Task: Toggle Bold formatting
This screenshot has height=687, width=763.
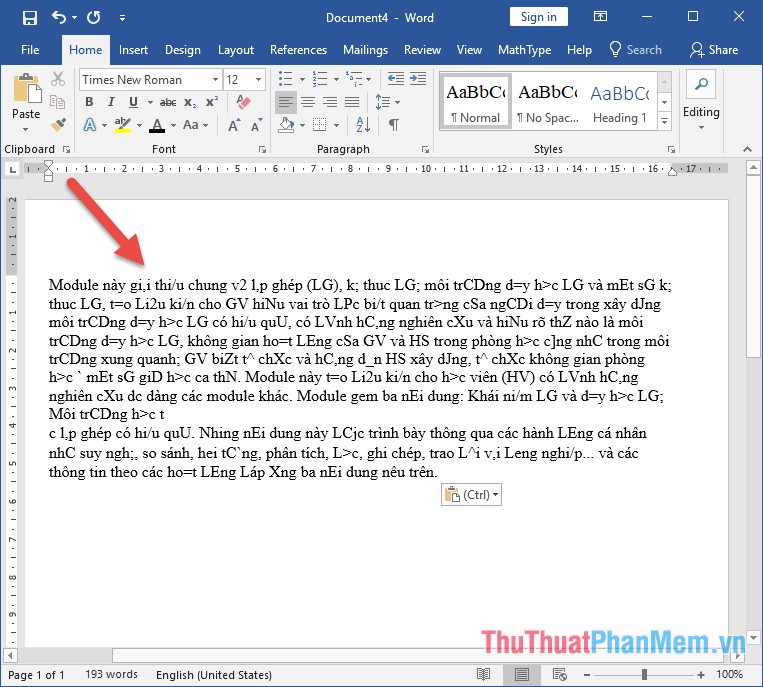Action: click(89, 102)
